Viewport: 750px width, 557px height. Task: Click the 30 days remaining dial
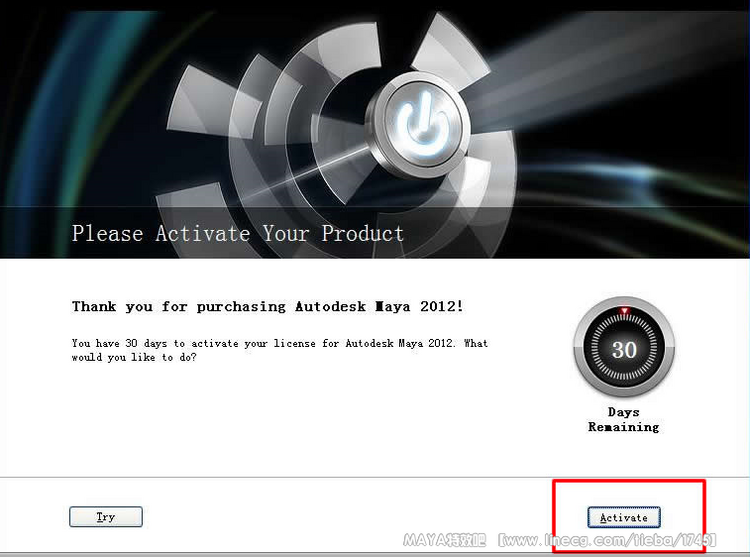tap(624, 348)
